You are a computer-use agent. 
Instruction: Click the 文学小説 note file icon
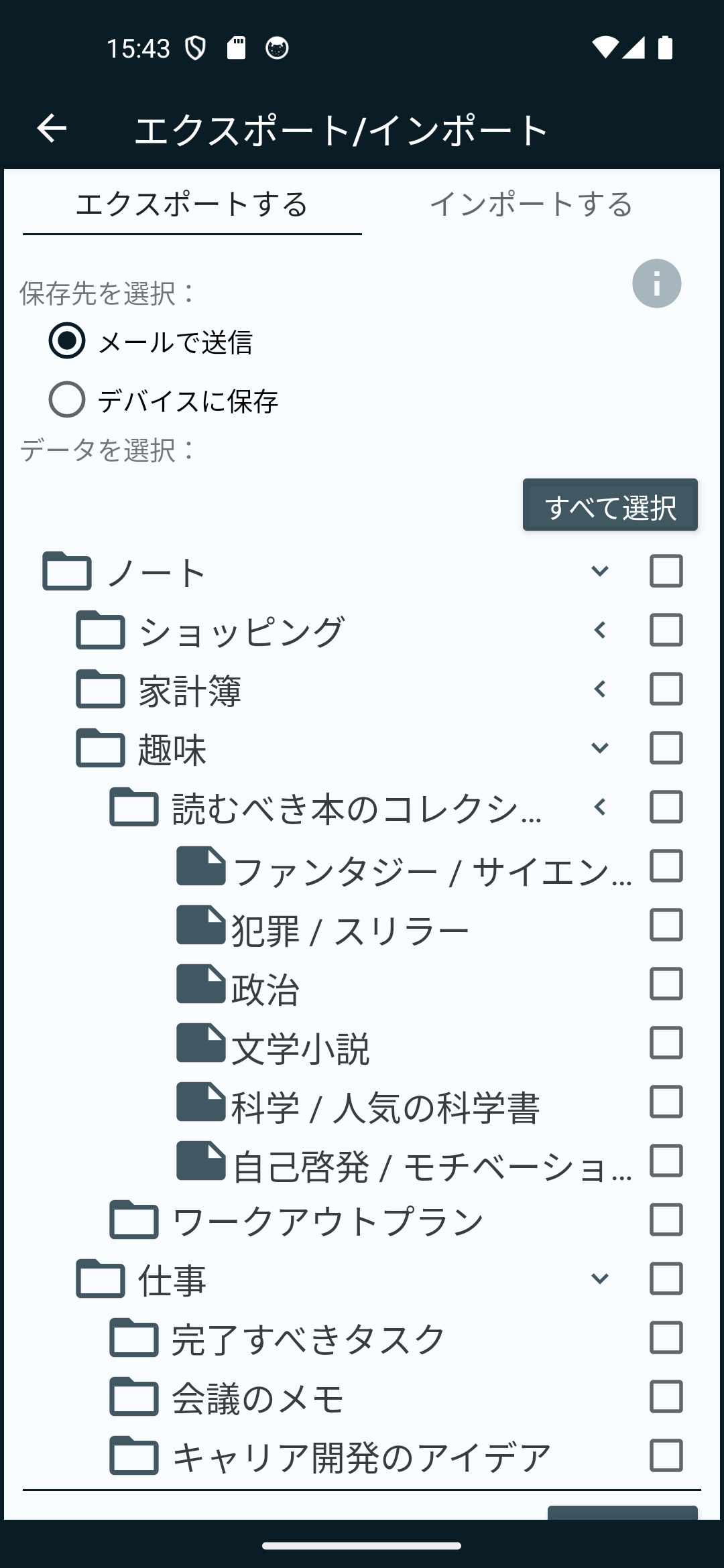[201, 1043]
